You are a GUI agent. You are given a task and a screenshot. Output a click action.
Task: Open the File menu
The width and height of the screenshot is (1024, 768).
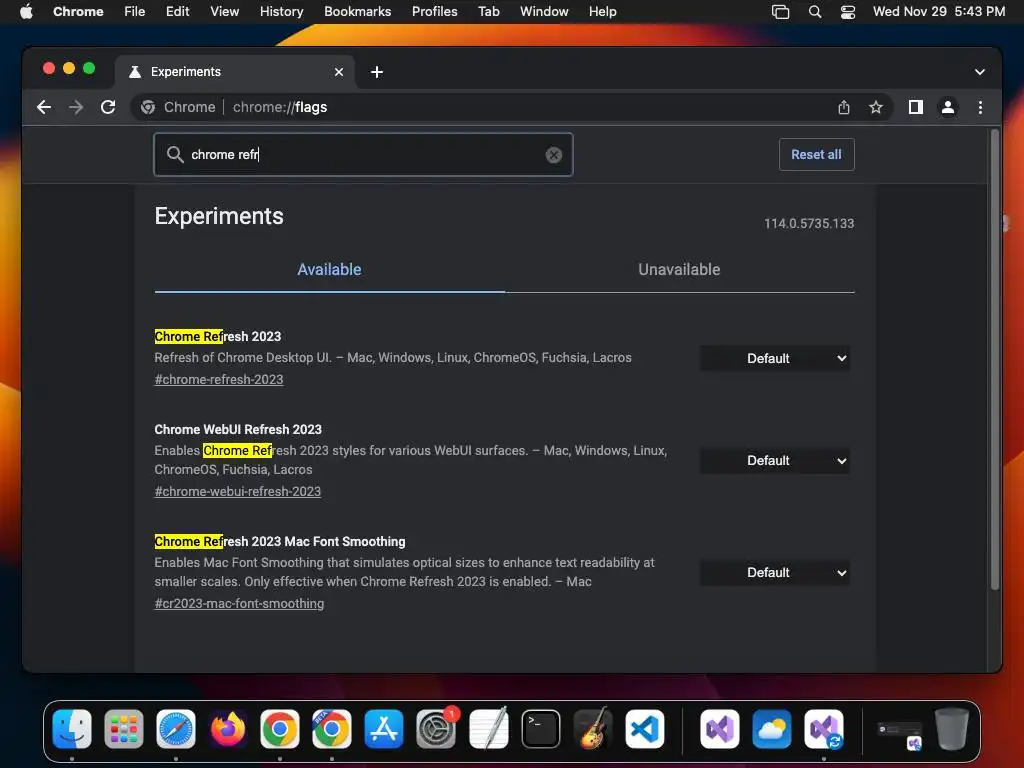tap(135, 12)
